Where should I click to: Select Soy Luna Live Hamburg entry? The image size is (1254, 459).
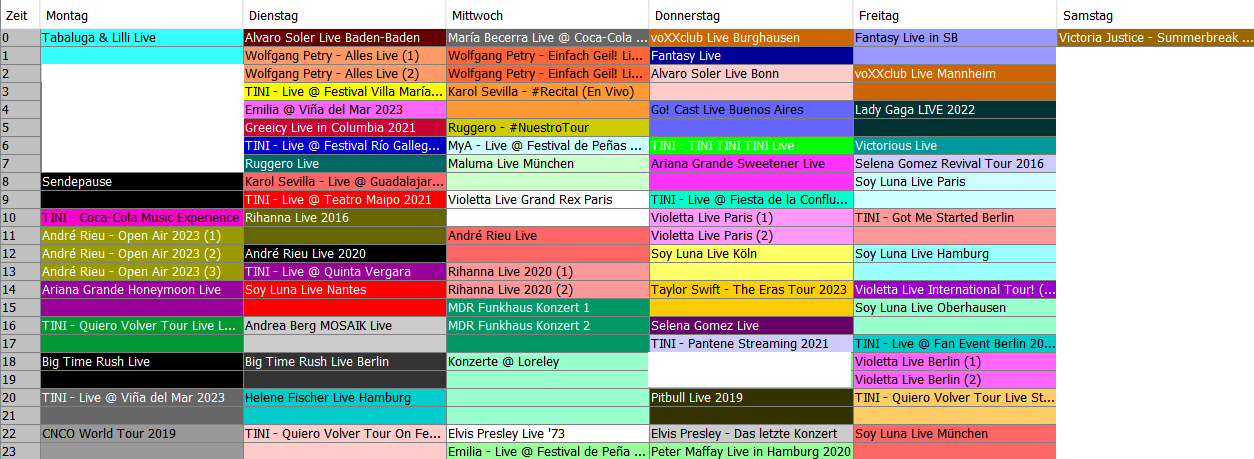(954, 254)
